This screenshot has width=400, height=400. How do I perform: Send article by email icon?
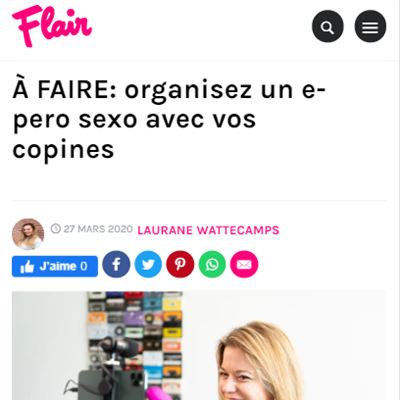pyautogui.click(x=244, y=264)
